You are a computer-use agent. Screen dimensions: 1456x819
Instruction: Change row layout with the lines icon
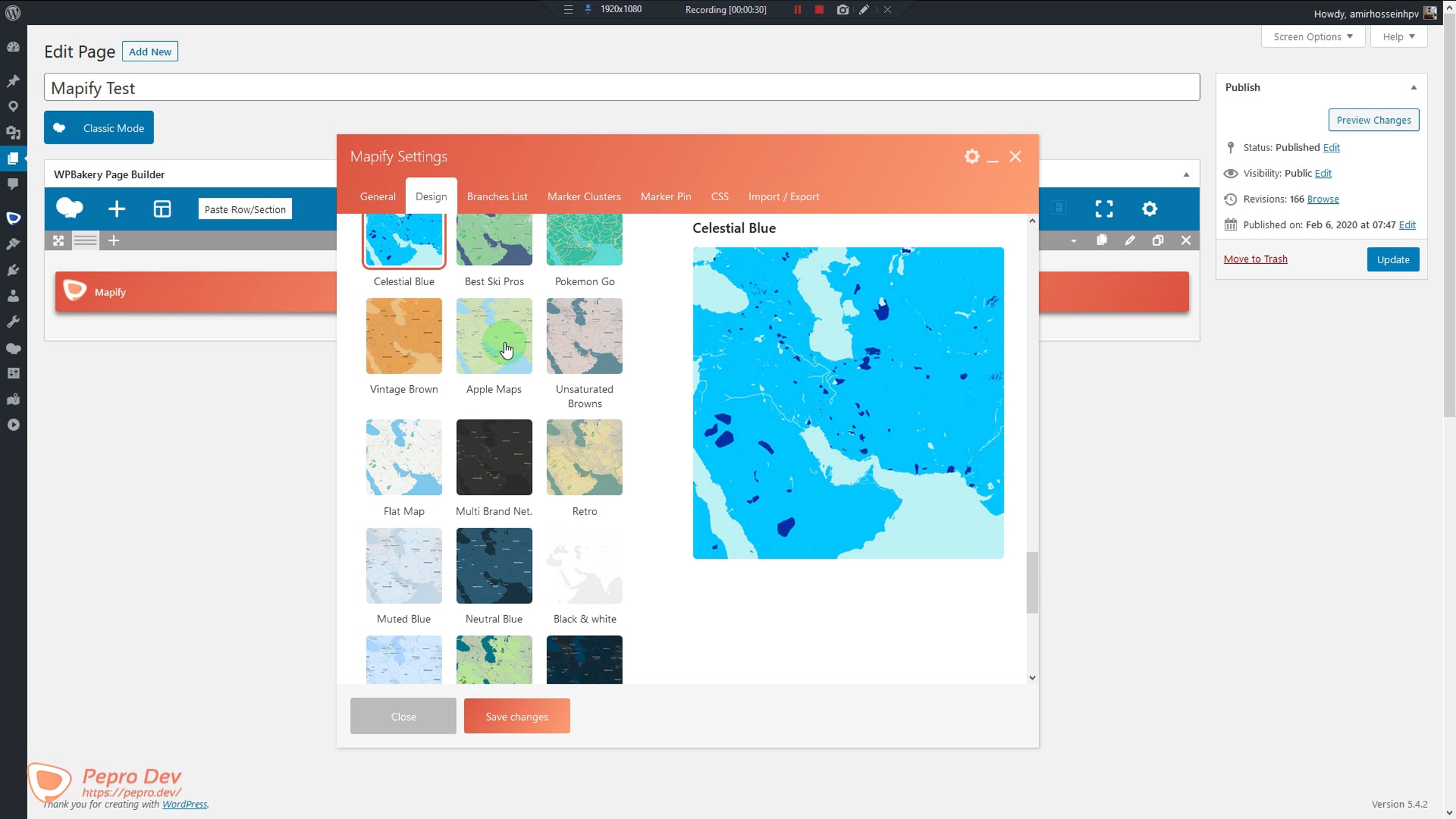click(86, 241)
